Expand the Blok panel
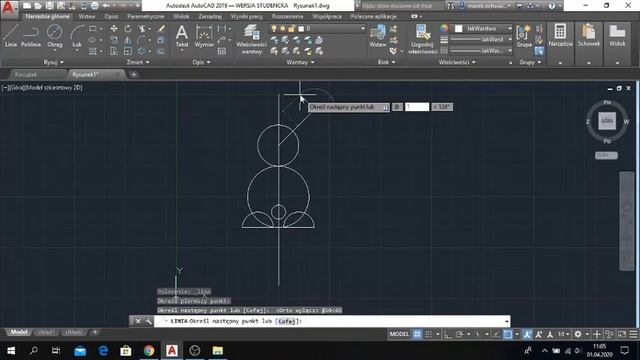 [387, 62]
